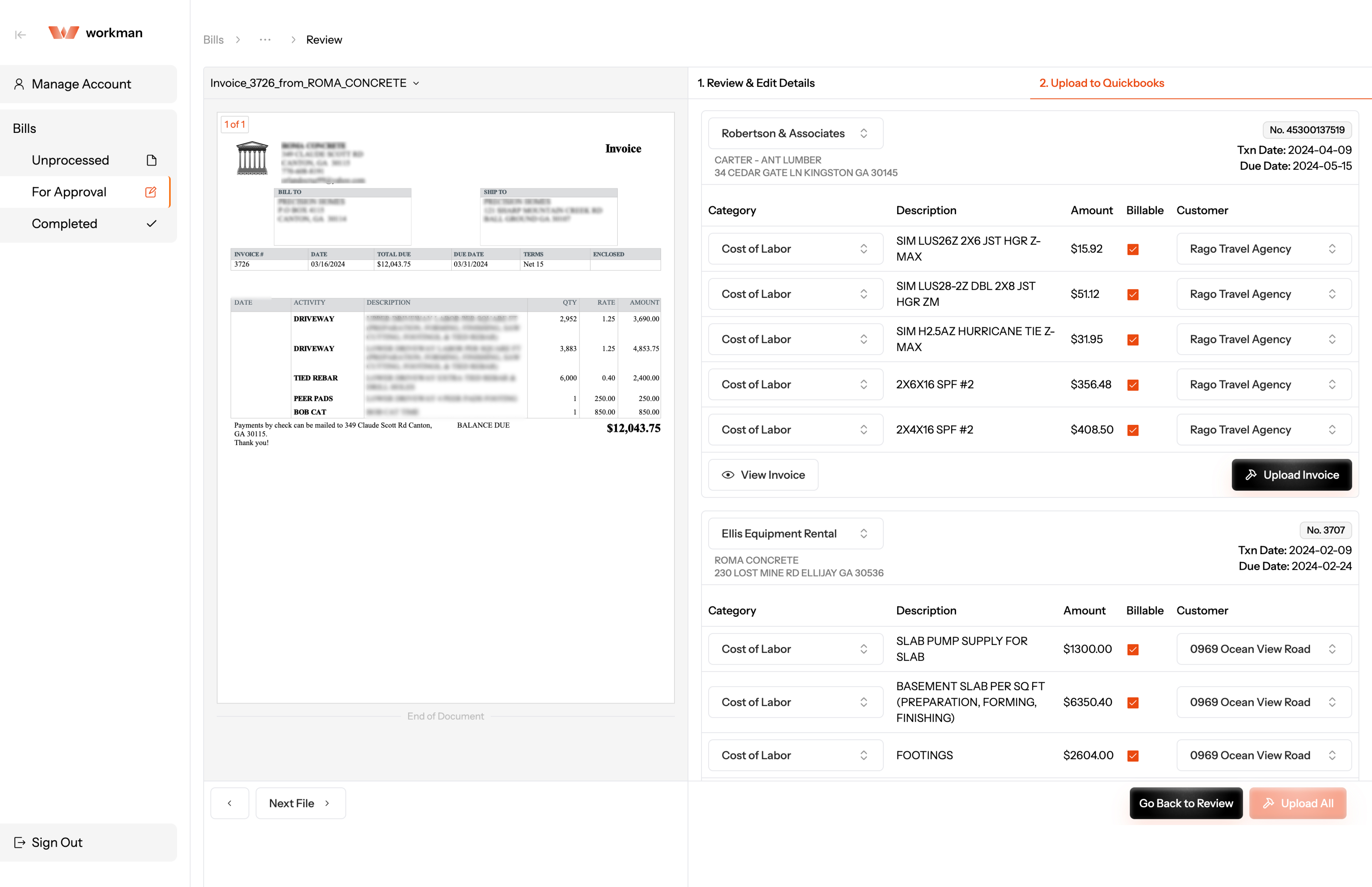Open customer dropdown for BASEMENT SLAB row
1372x887 pixels.
pyautogui.click(x=1264, y=702)
